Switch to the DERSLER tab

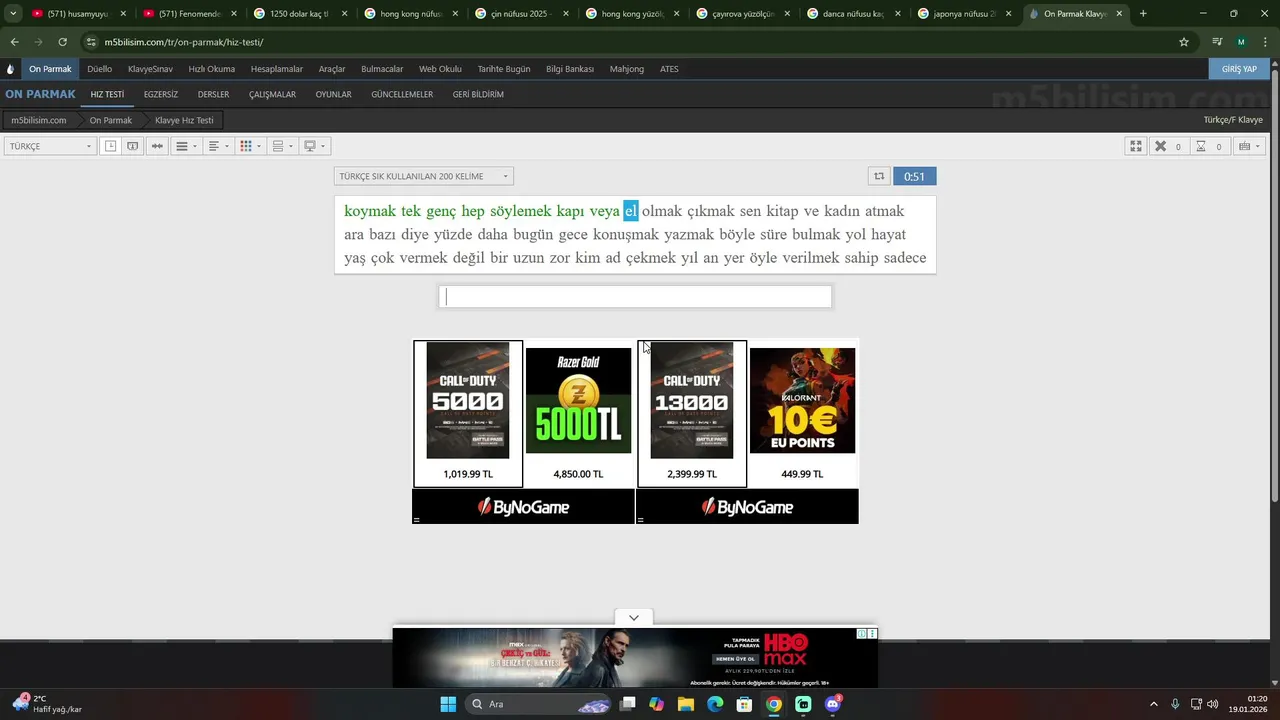(x=213, y=94)
